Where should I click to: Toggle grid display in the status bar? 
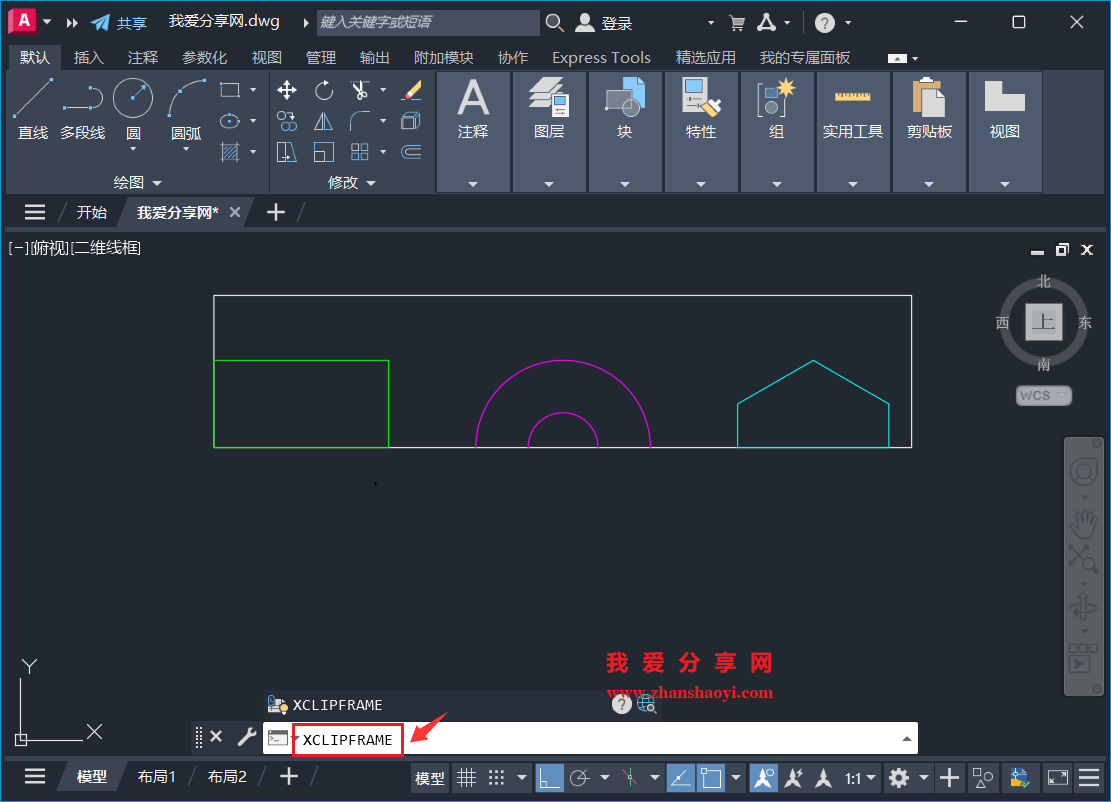pos(467,777)
